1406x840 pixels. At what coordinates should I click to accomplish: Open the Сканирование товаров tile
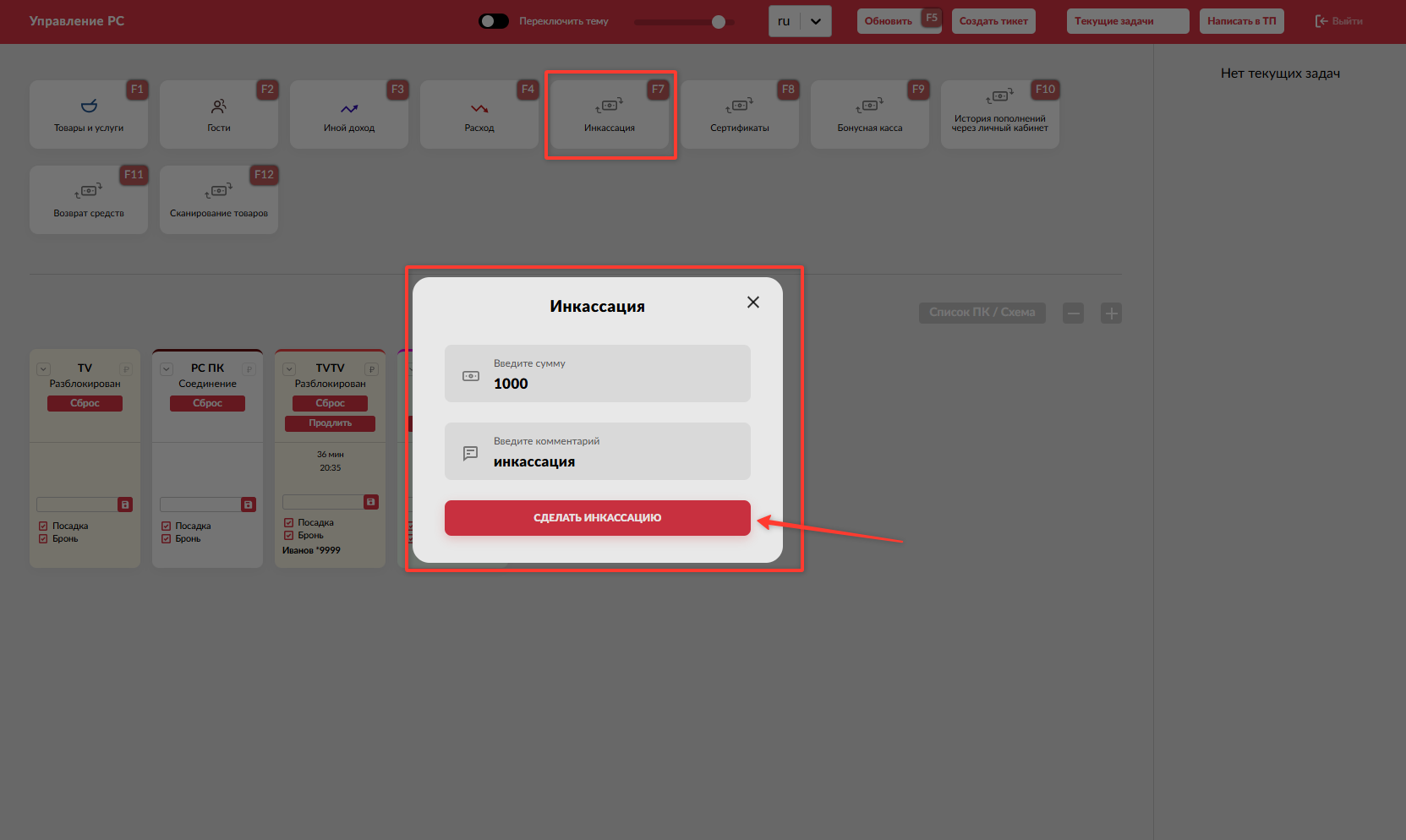(x=219, y=200)
